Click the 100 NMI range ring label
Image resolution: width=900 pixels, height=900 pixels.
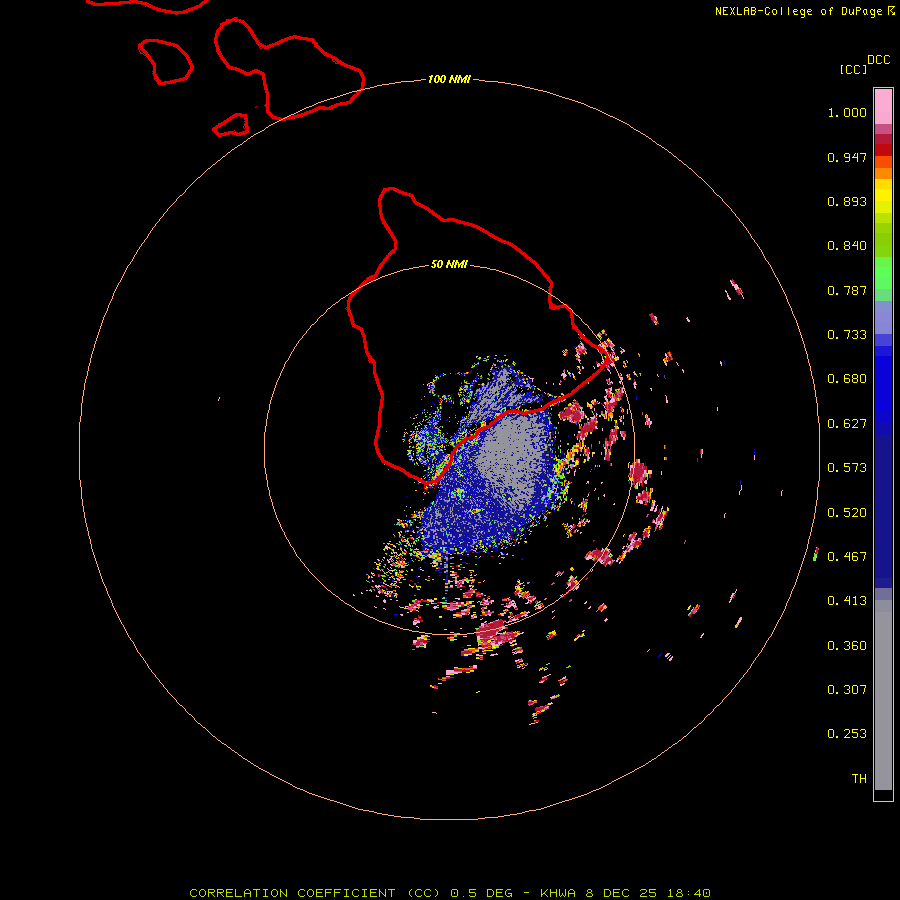pyautogui.click(x=449, y=79)
